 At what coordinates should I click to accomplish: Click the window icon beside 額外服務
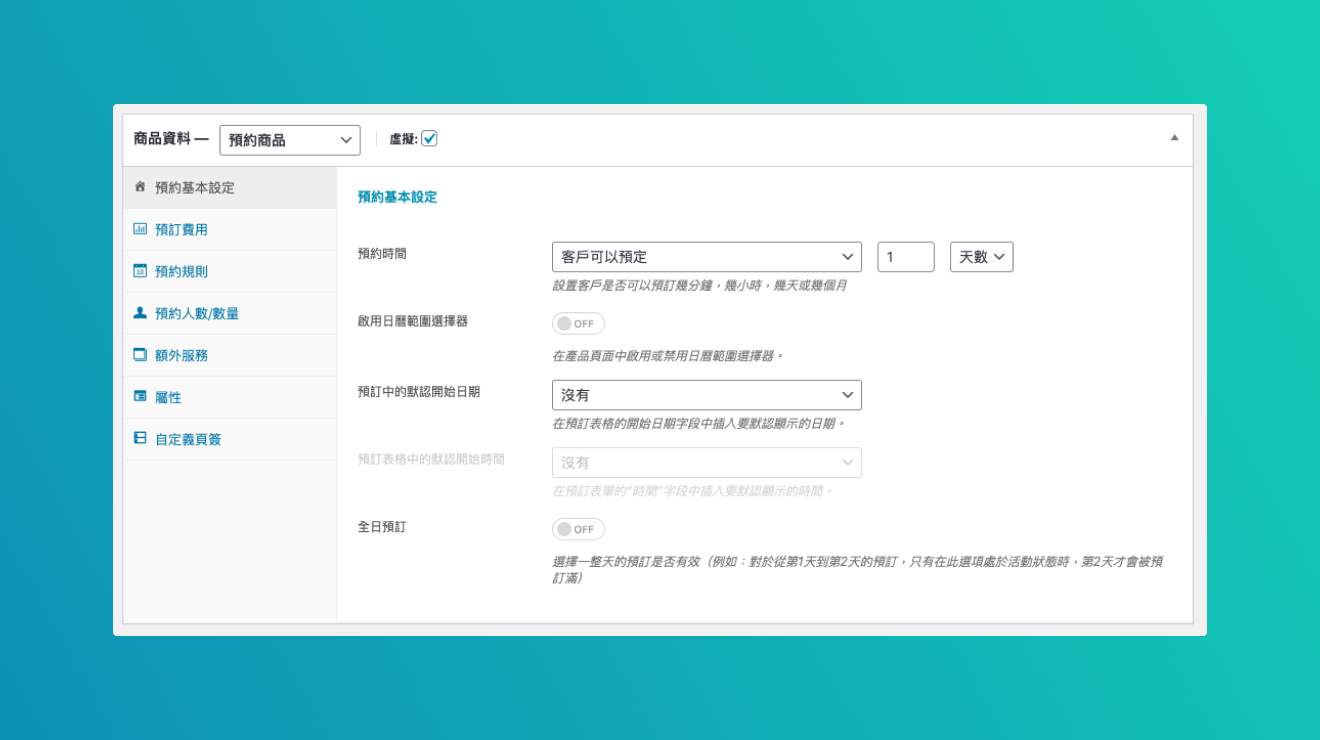point(140,355)
